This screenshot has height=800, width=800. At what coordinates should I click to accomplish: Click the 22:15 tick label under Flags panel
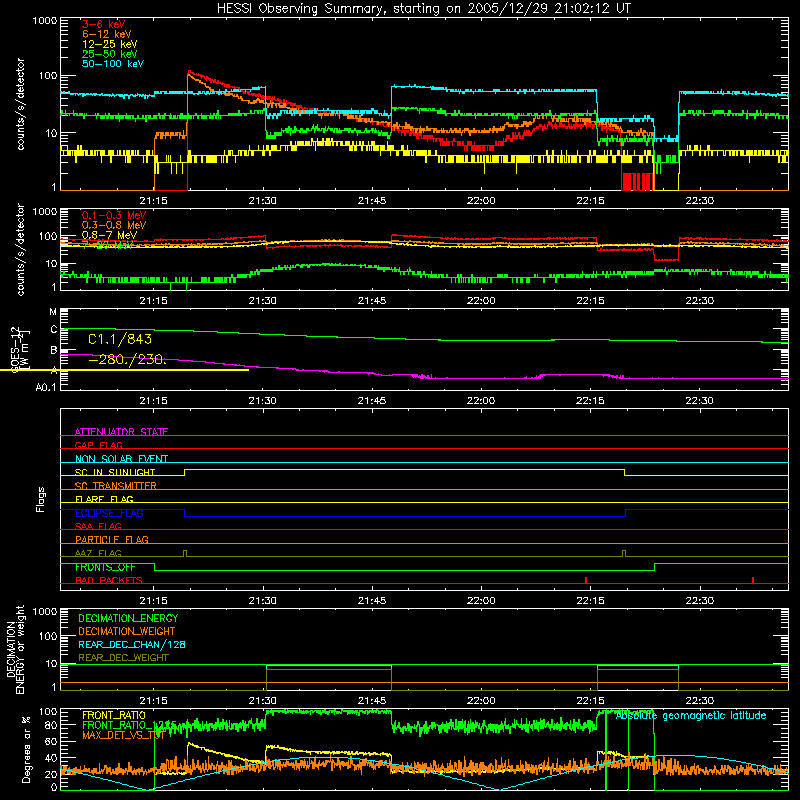[590, 601]
